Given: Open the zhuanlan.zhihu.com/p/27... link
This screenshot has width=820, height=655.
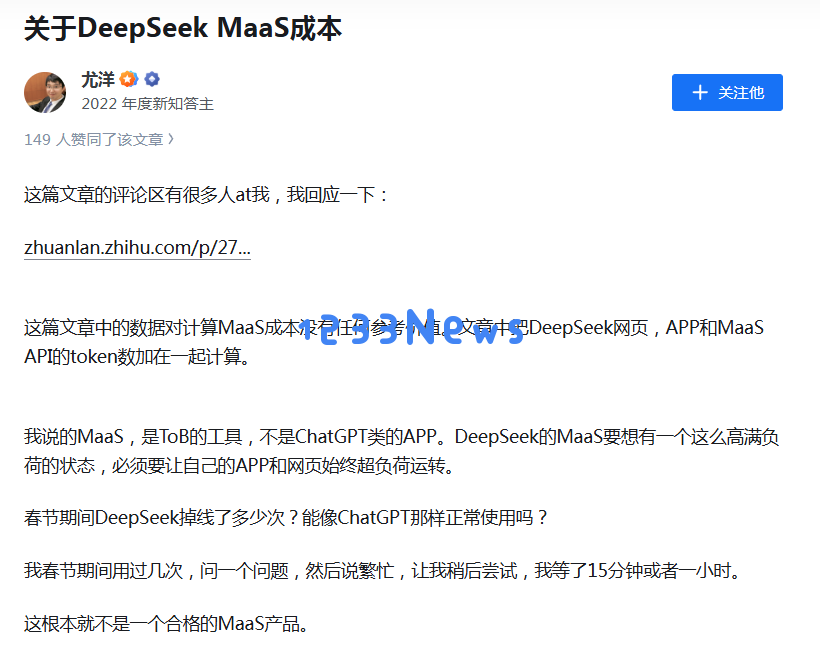Looking at the screenshot, I should point(137,247).
